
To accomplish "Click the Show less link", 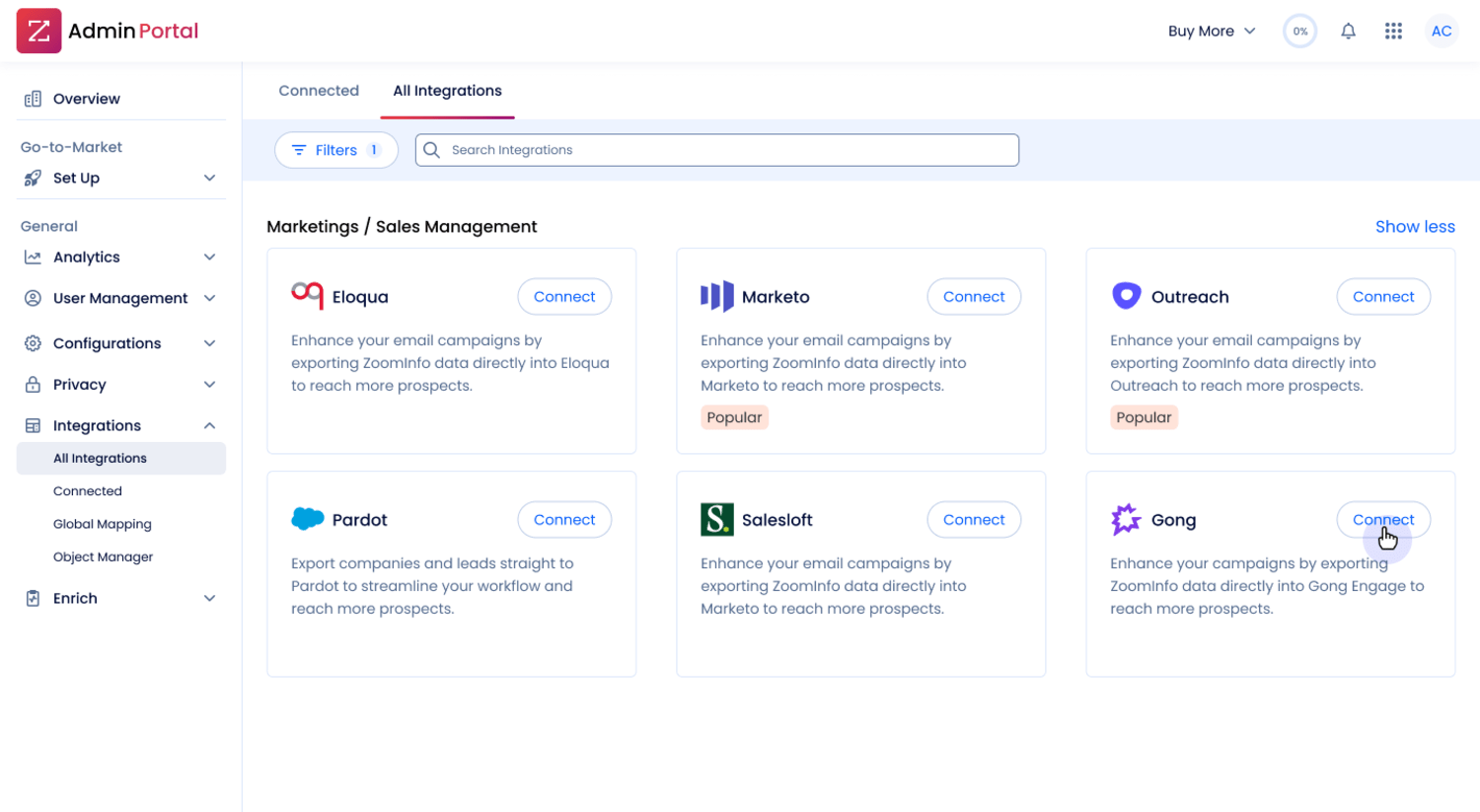I will 1414,227.
